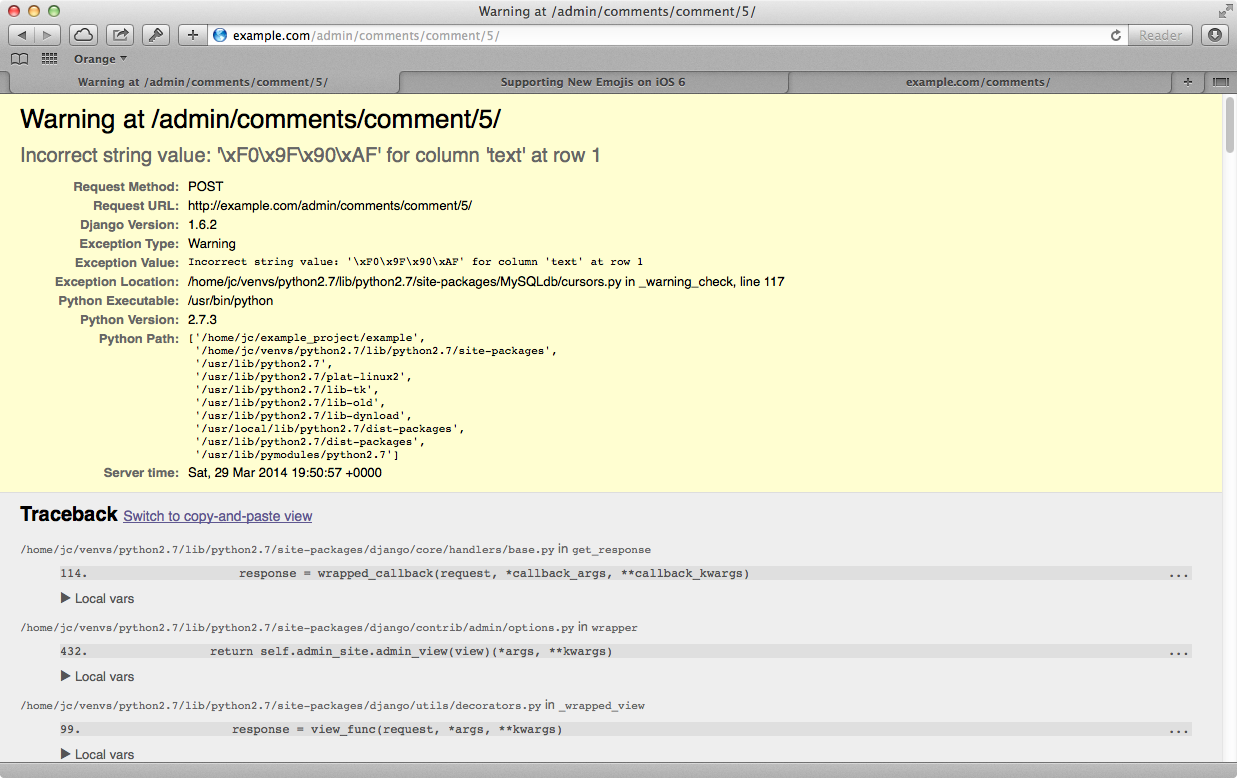
Task: Expand Local vars under get_response frame
Action: click(97, 598)
